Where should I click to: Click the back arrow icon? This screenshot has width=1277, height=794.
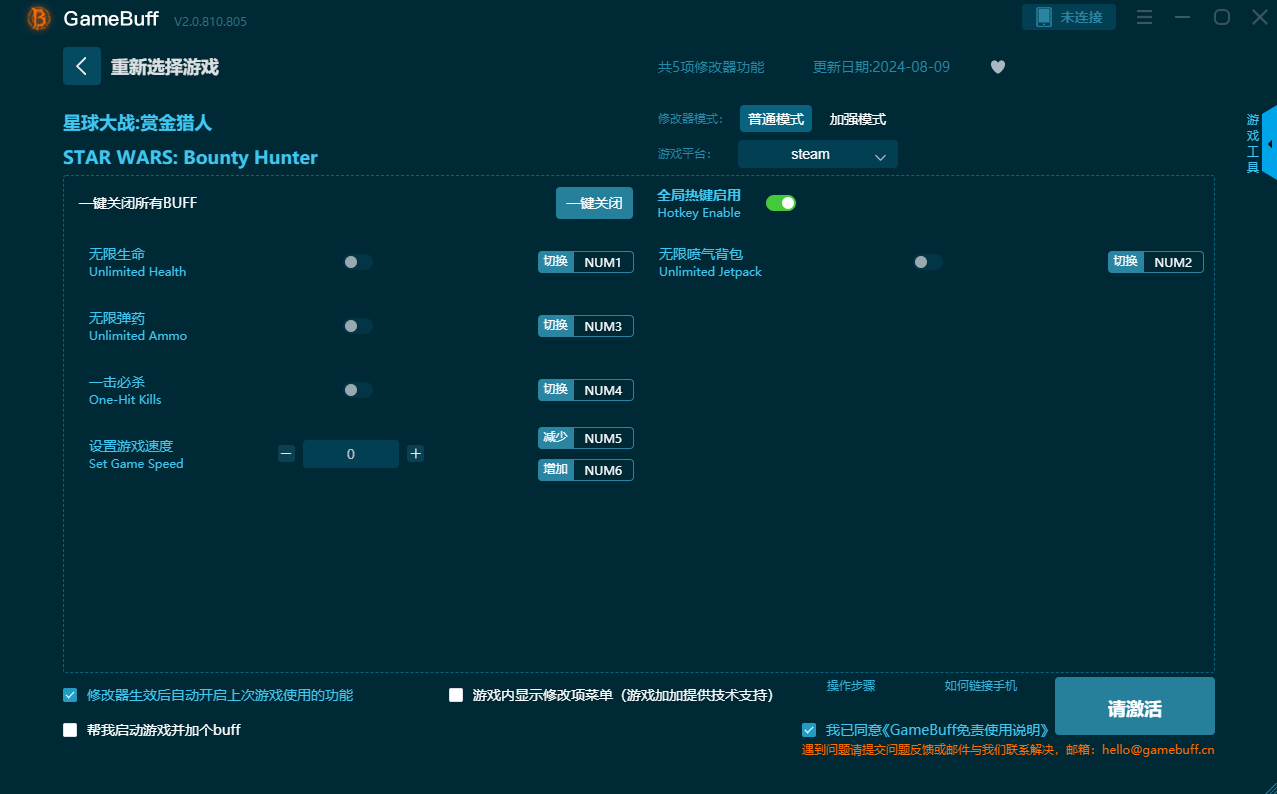(x=82, y=66)
